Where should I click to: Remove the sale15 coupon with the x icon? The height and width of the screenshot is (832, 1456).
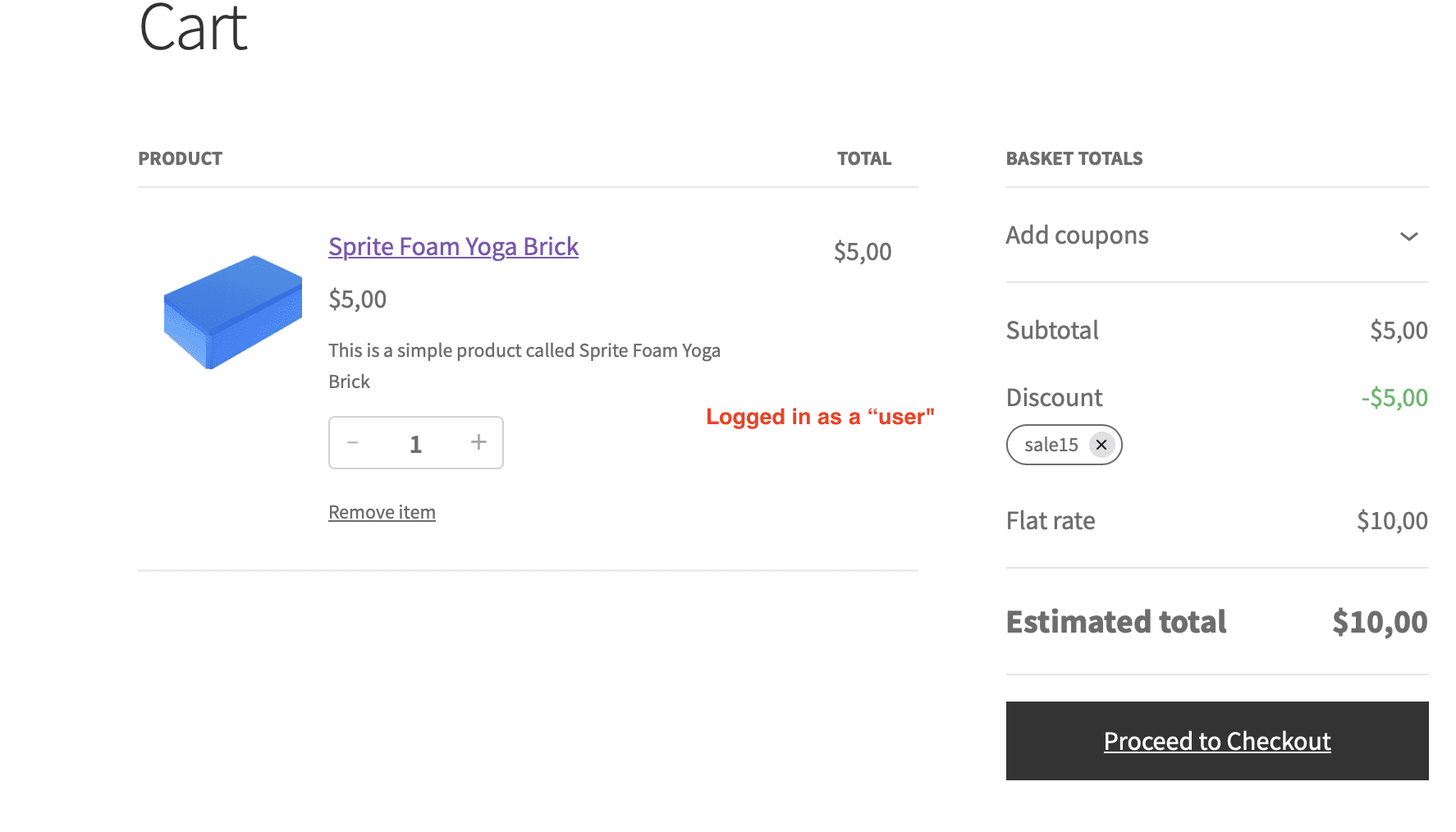(x=1101, y=445)
